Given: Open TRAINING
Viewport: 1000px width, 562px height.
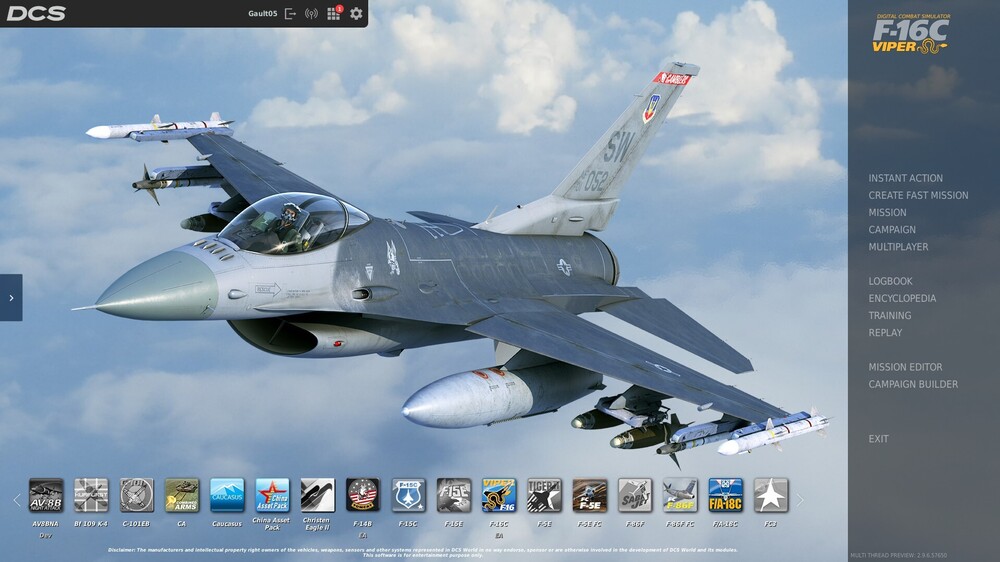Looking at the screenshot, I should pyautogui.click(x=890, y=316).
